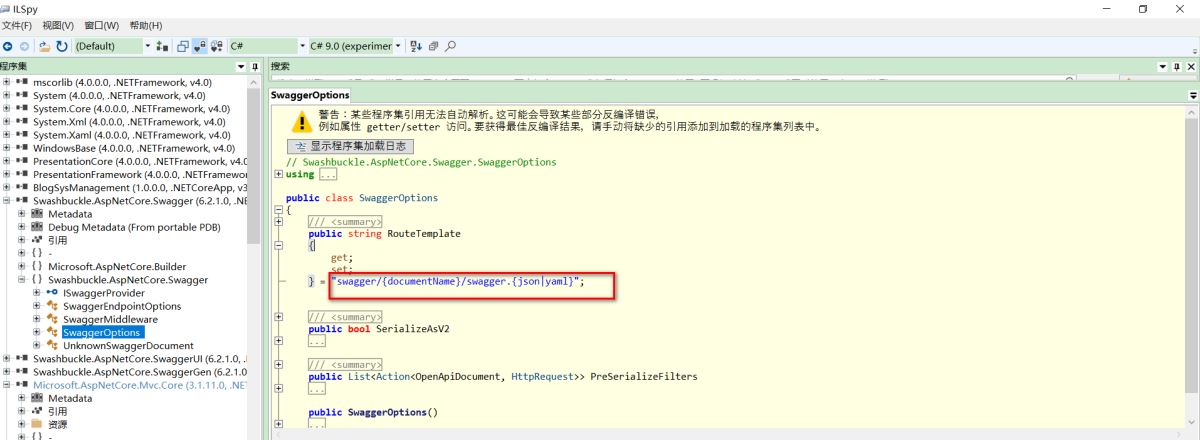The image size is (1200, 440).
Task: Navigate forward with the grey arrow
Action: (x=24, y=46)
